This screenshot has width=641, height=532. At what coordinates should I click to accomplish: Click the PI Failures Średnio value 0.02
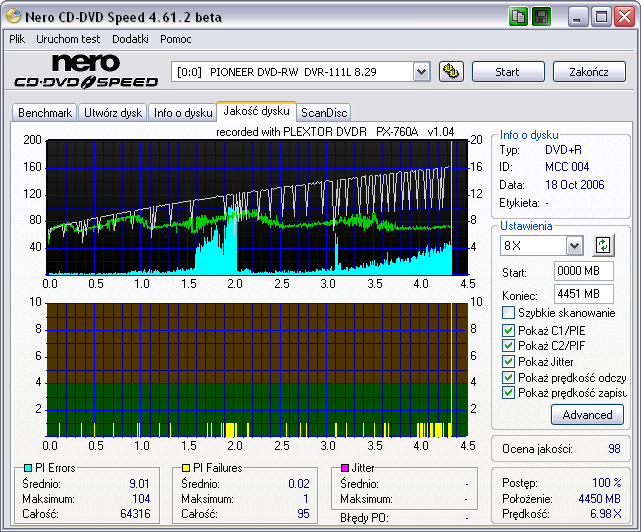tap(299, 484)
